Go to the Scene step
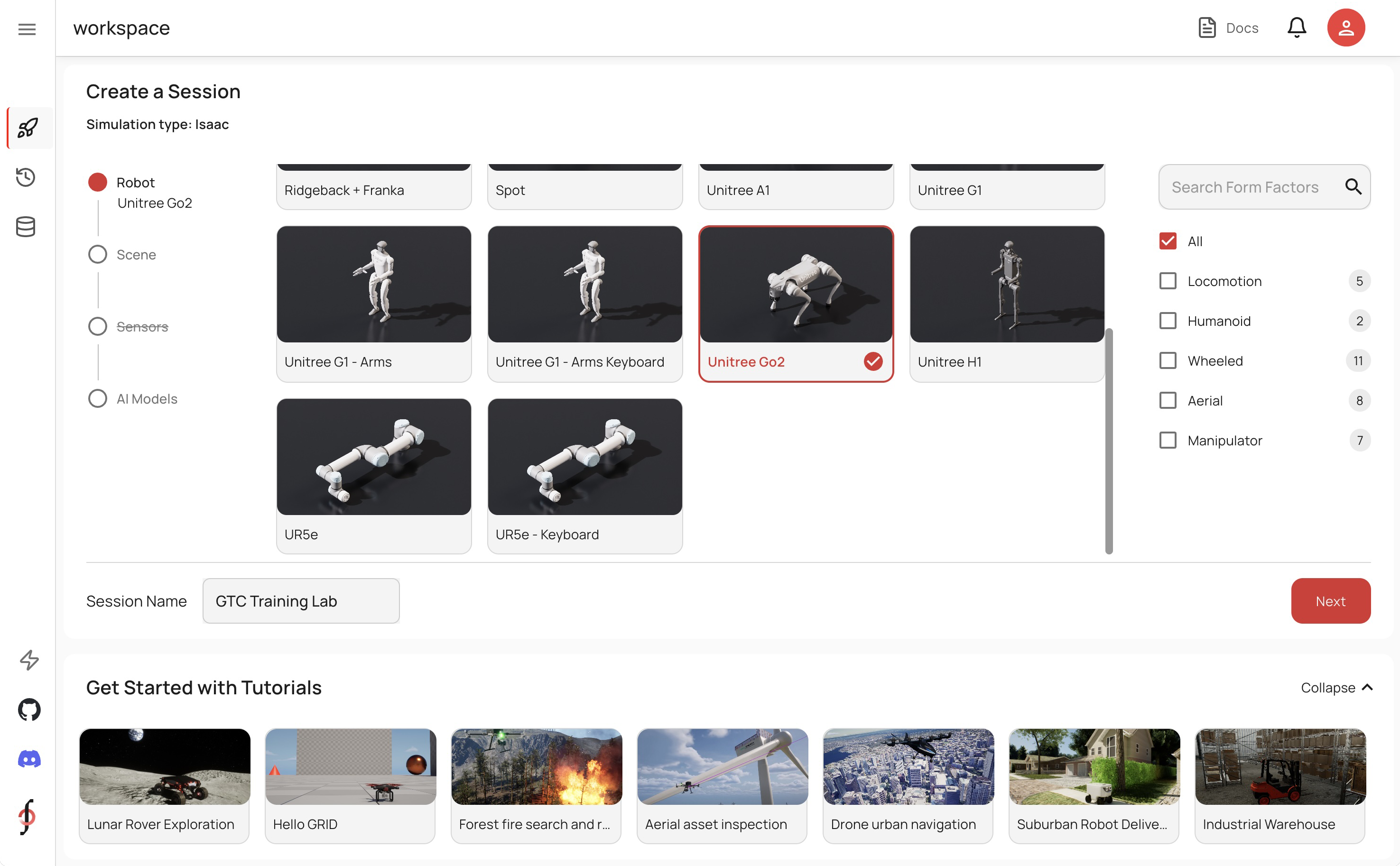Screen dimensions: 1400x866 click(x=135, y=254)
